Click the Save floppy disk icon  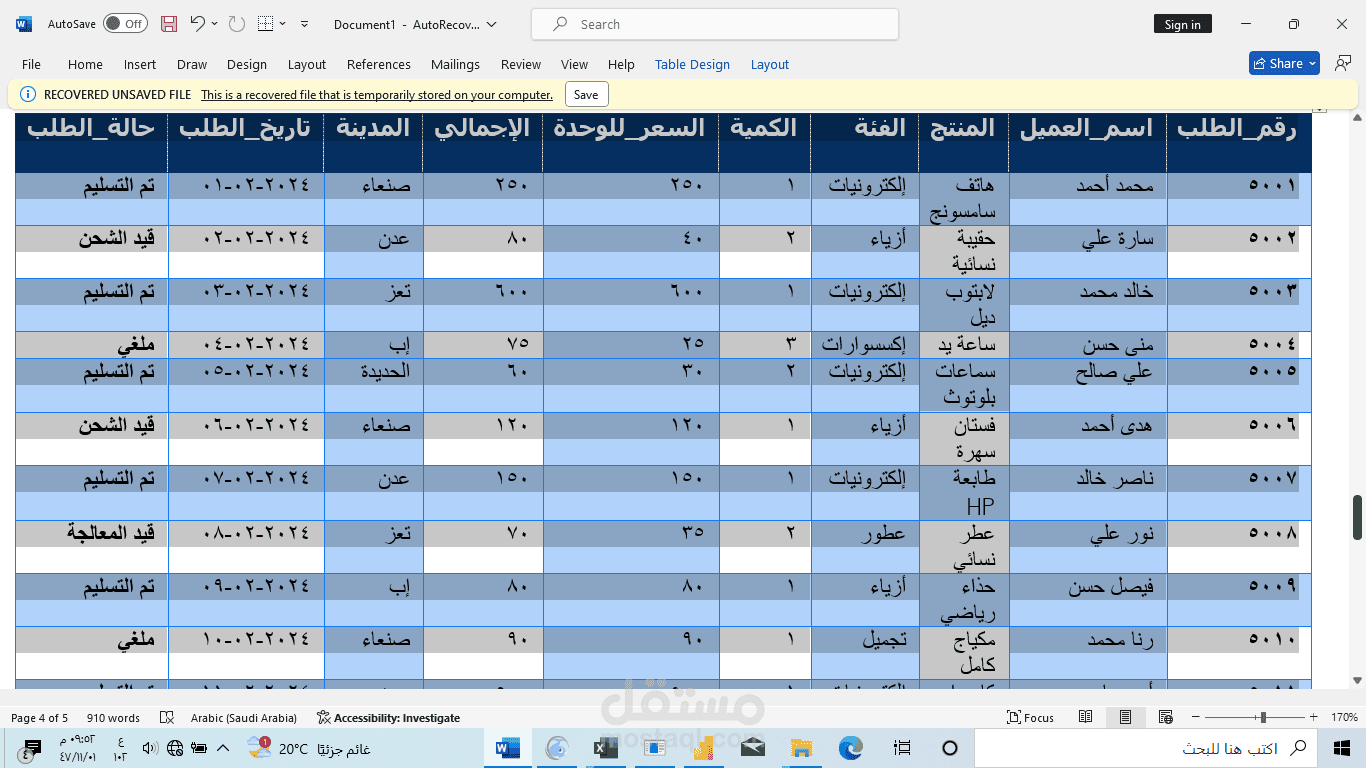pos(169,24)
